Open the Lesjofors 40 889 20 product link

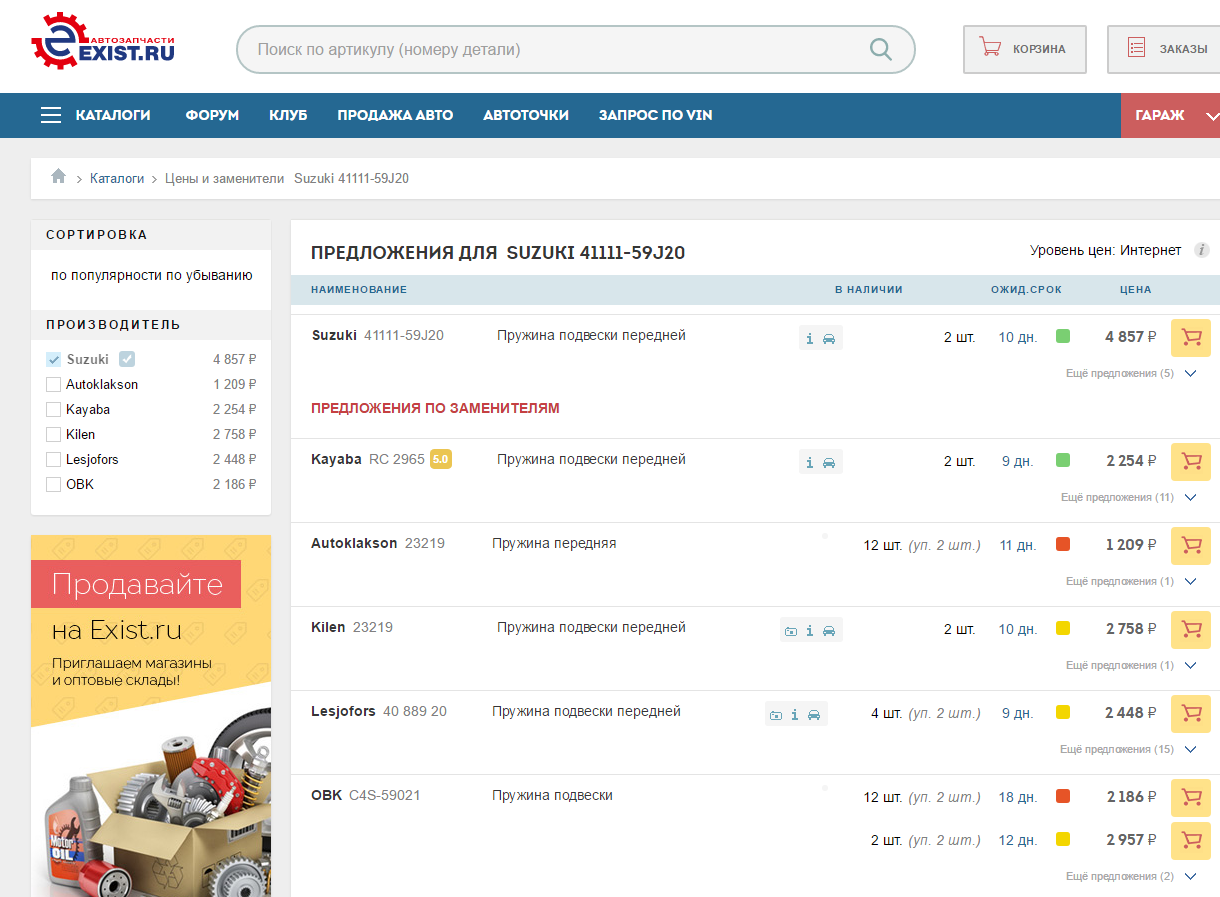[379, 712]
